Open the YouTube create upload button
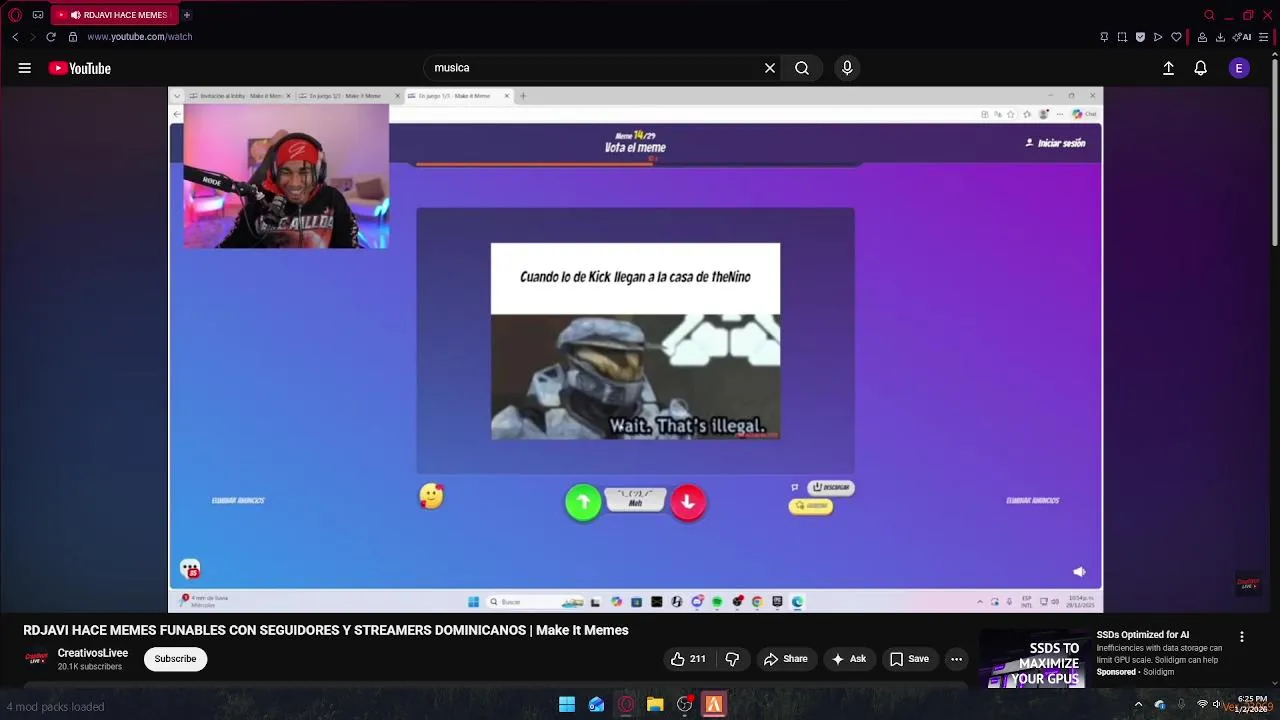This screenshot has height=720, width=1280. (x=1168, y=68)
